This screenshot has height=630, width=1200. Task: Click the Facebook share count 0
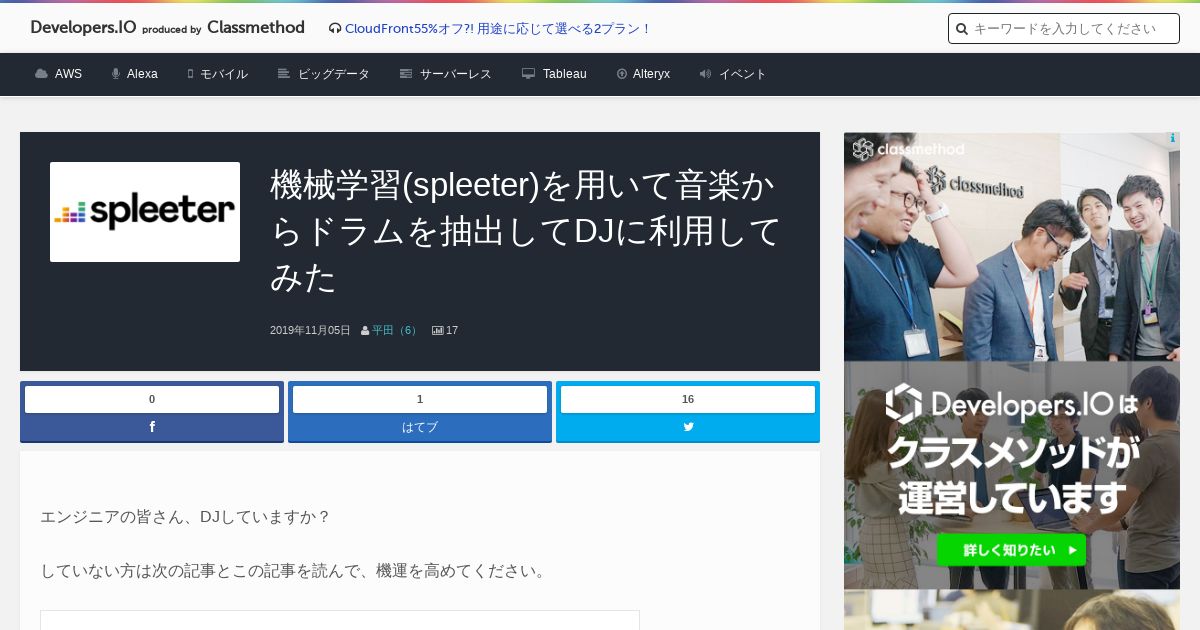pos(152,399)
